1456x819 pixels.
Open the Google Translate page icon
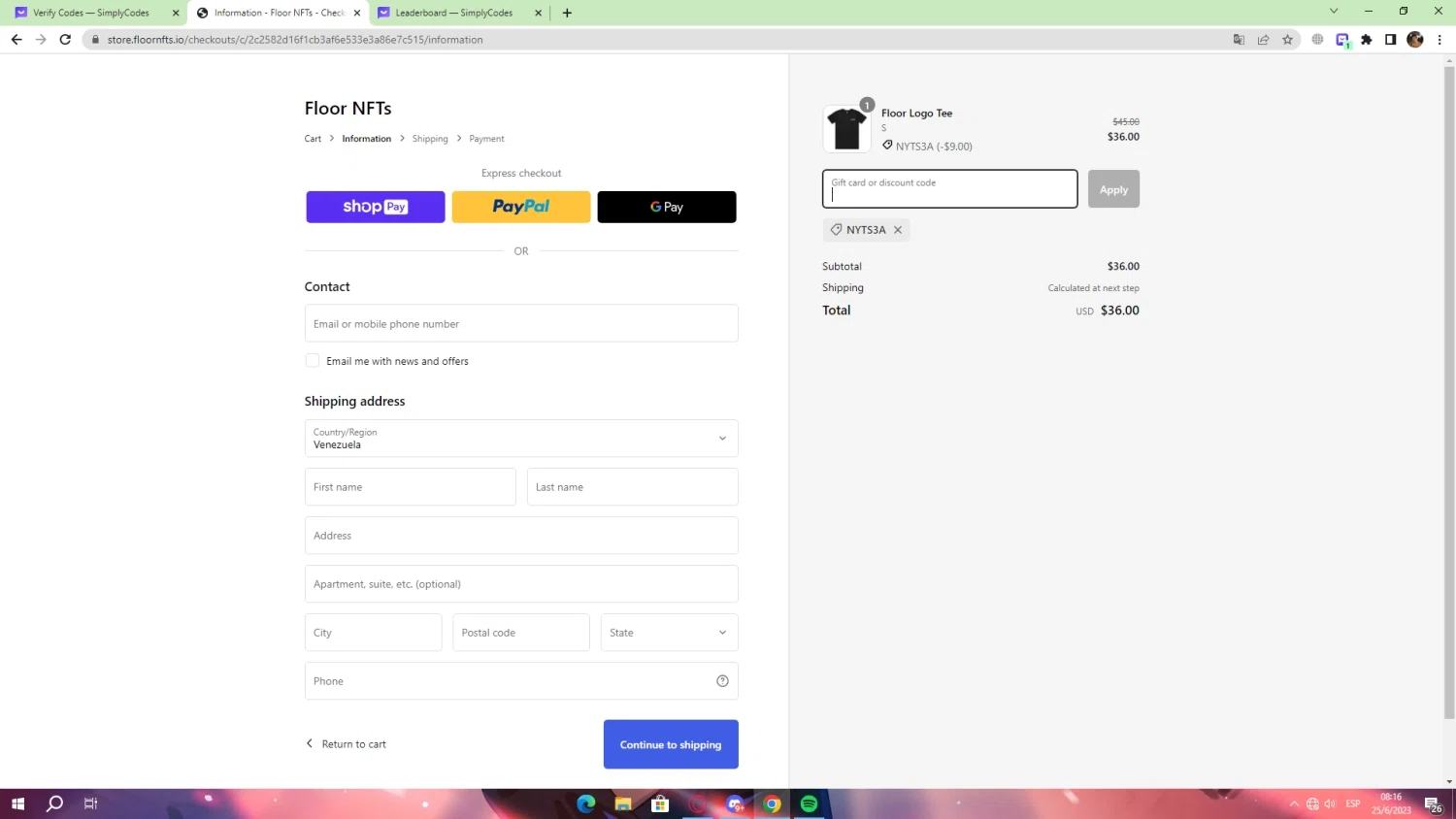[1239, 40]
